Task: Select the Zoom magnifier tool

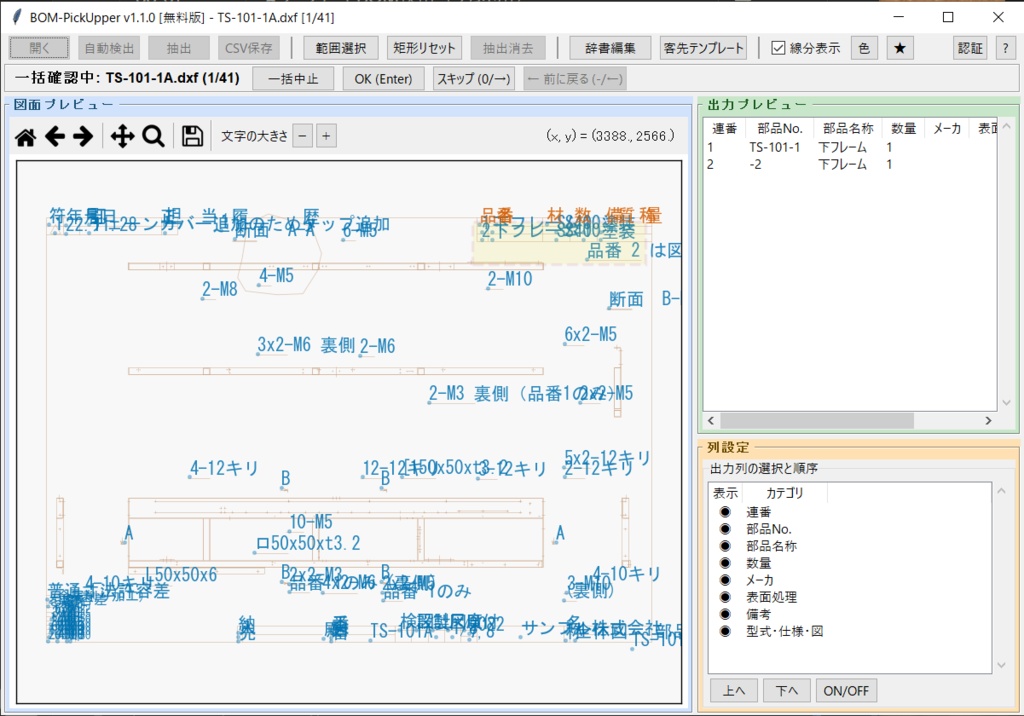Action: [153, 137]
